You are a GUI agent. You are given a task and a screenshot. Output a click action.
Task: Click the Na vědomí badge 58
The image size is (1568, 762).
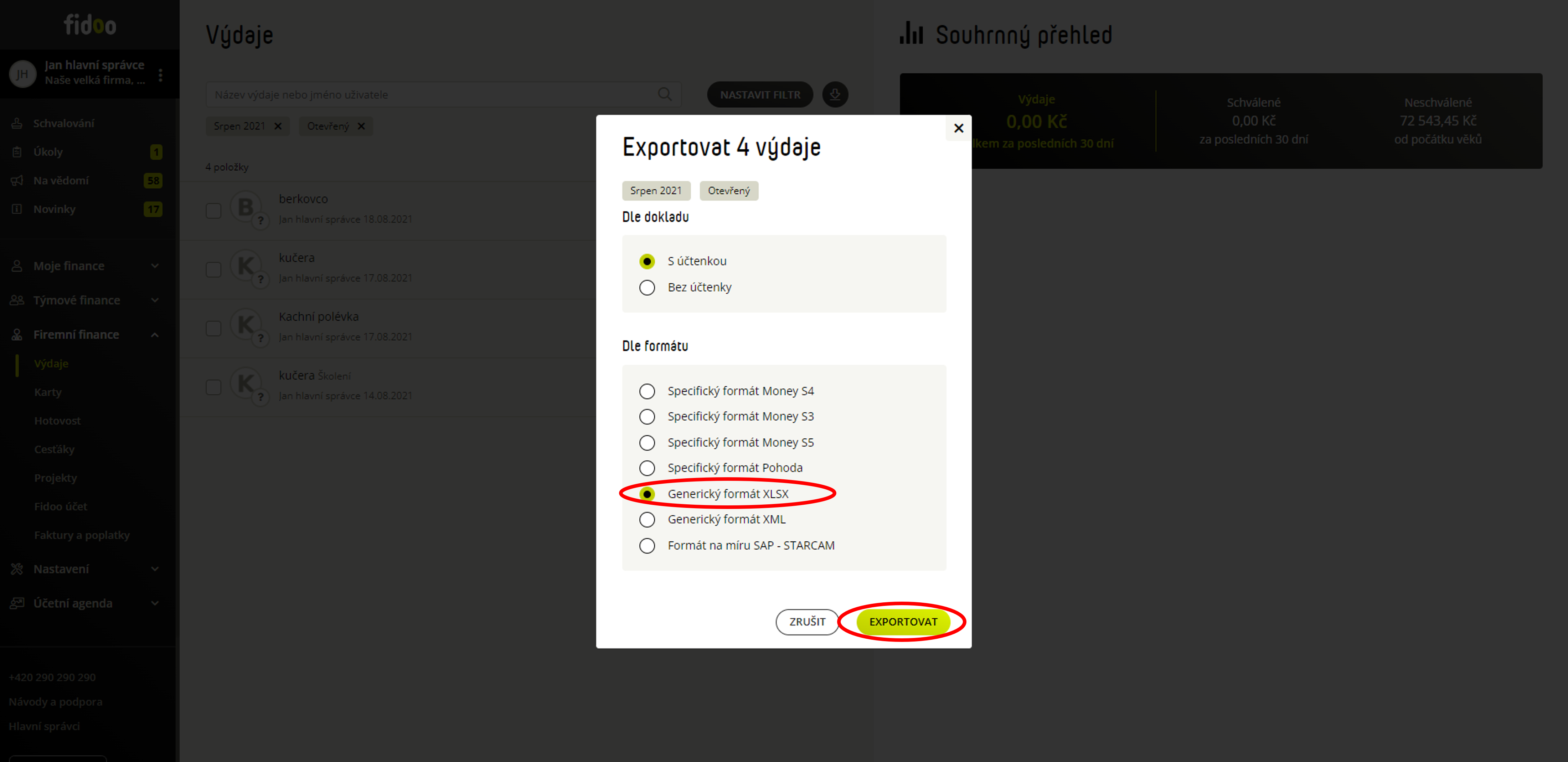pyautogui.click(x=153, y=181)
